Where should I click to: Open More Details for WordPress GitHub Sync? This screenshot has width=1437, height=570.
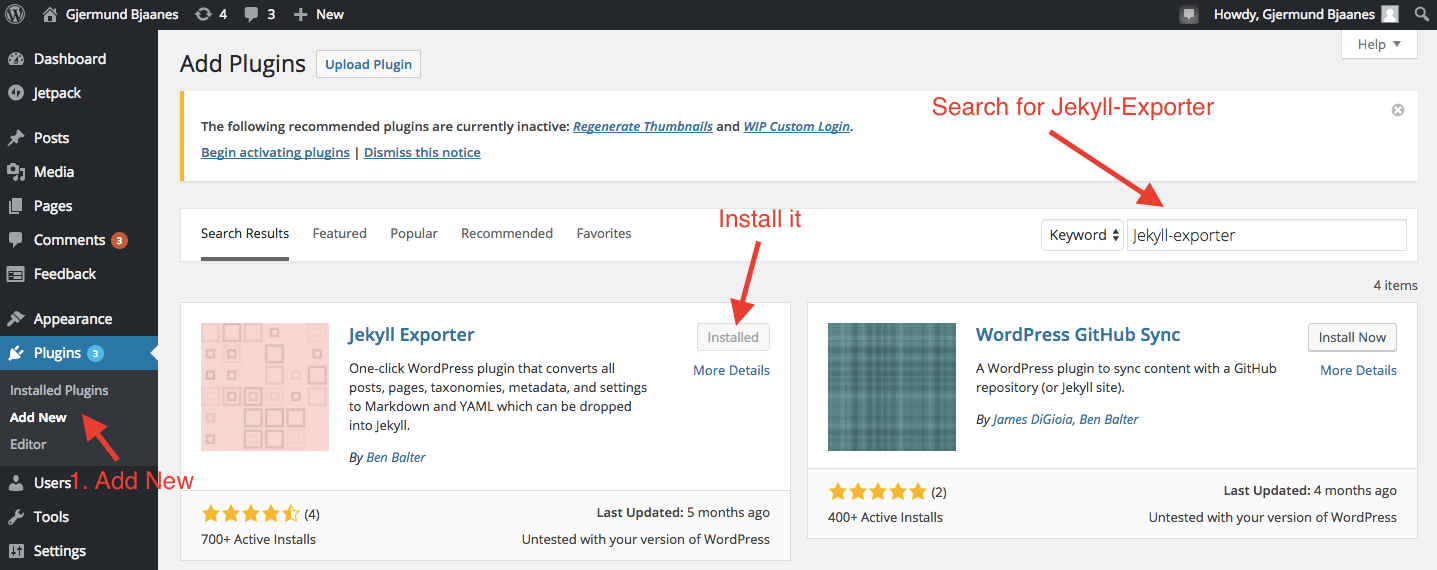pos(1358,370)
